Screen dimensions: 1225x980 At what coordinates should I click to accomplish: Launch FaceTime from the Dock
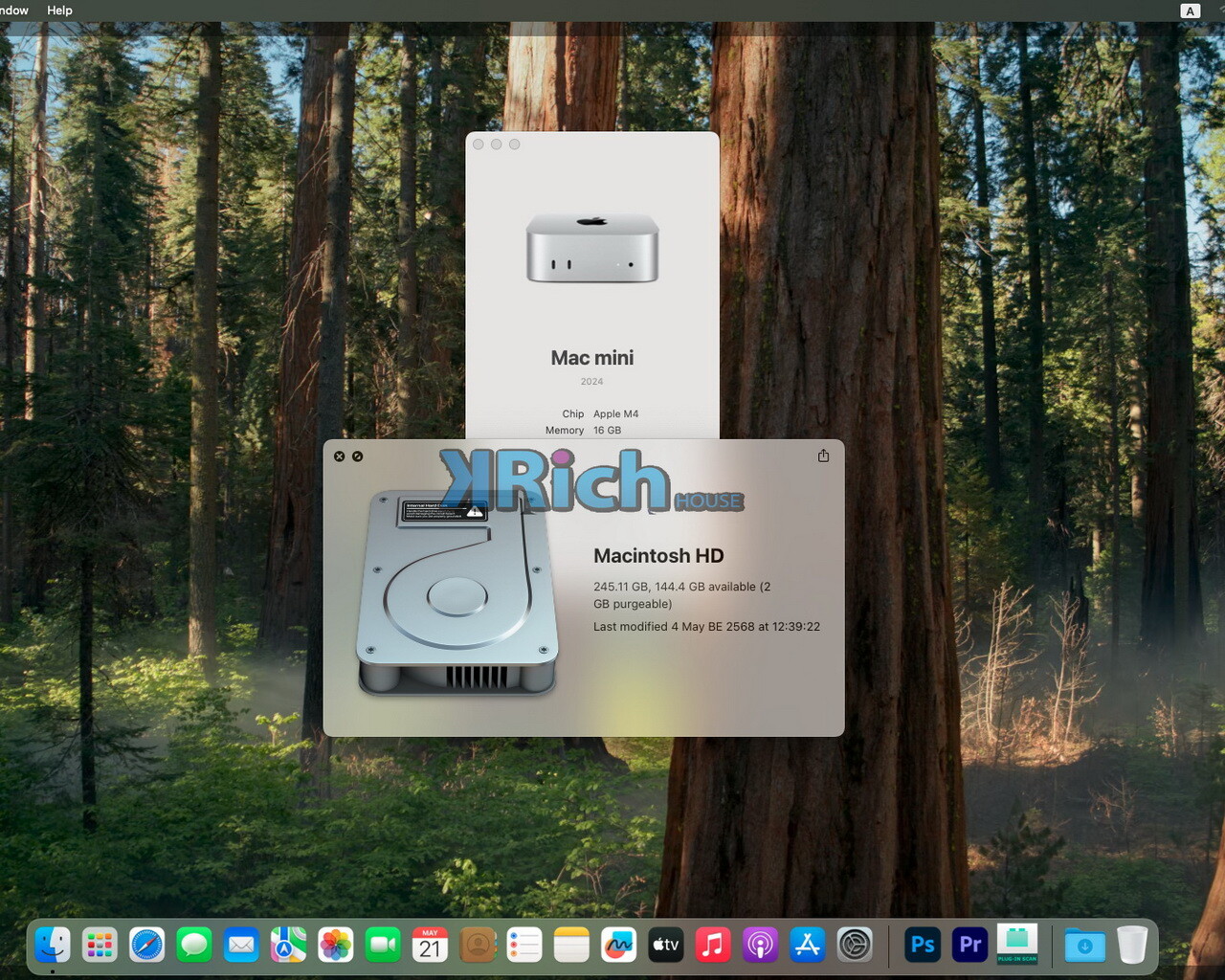coord(383,946)
